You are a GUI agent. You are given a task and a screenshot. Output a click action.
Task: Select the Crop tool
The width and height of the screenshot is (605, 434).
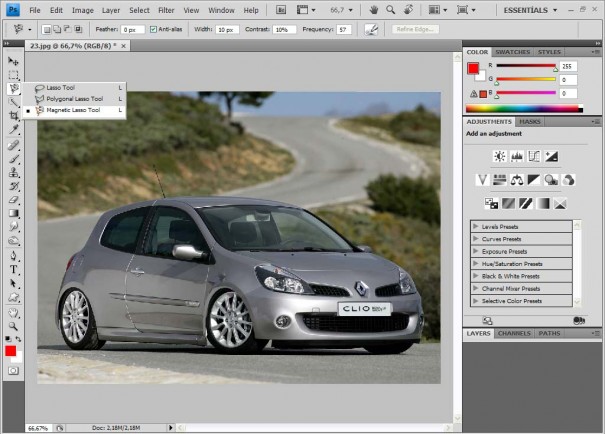13,115
